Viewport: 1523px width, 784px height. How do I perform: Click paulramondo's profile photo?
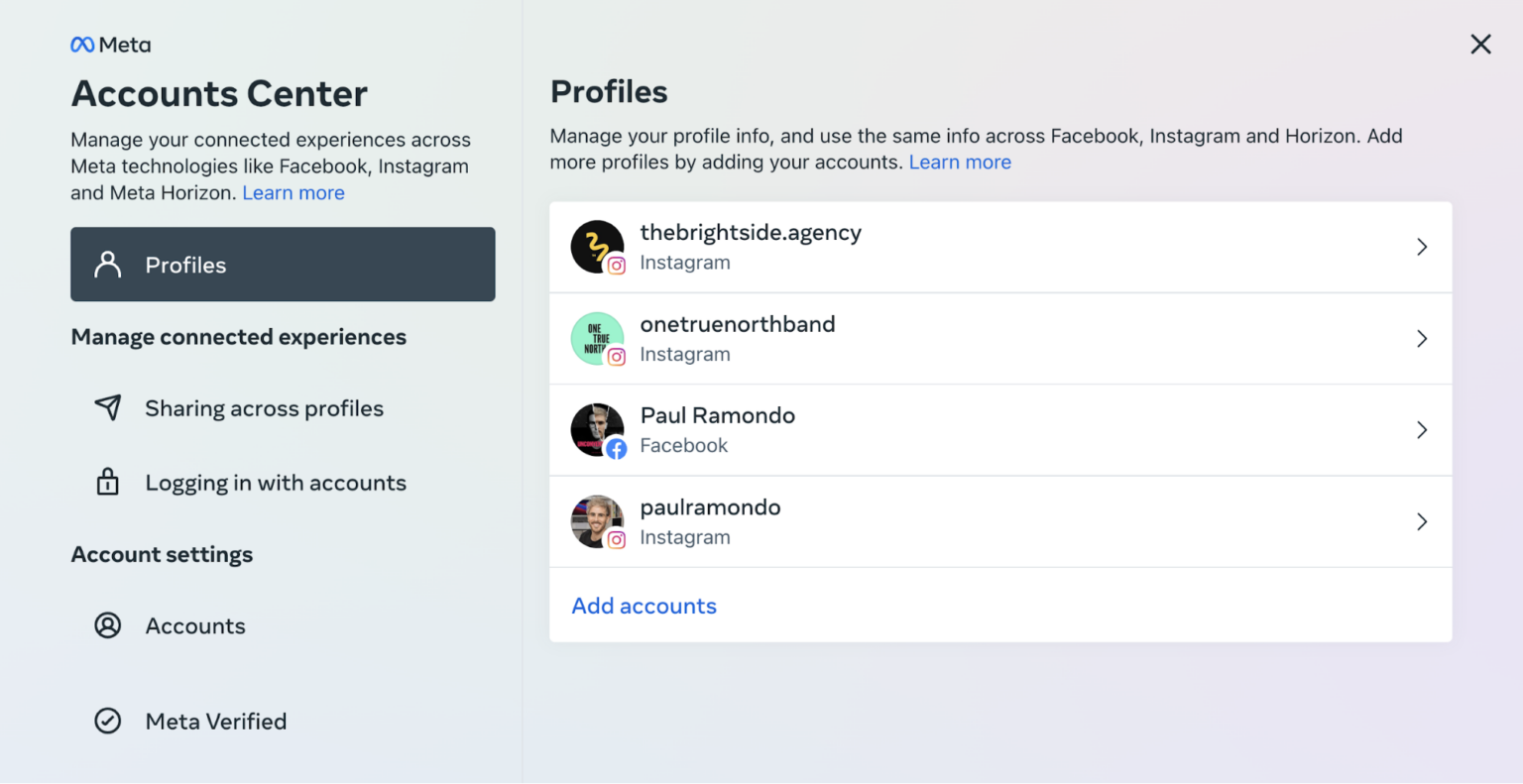pyautogui.click(x=597, y=521)
